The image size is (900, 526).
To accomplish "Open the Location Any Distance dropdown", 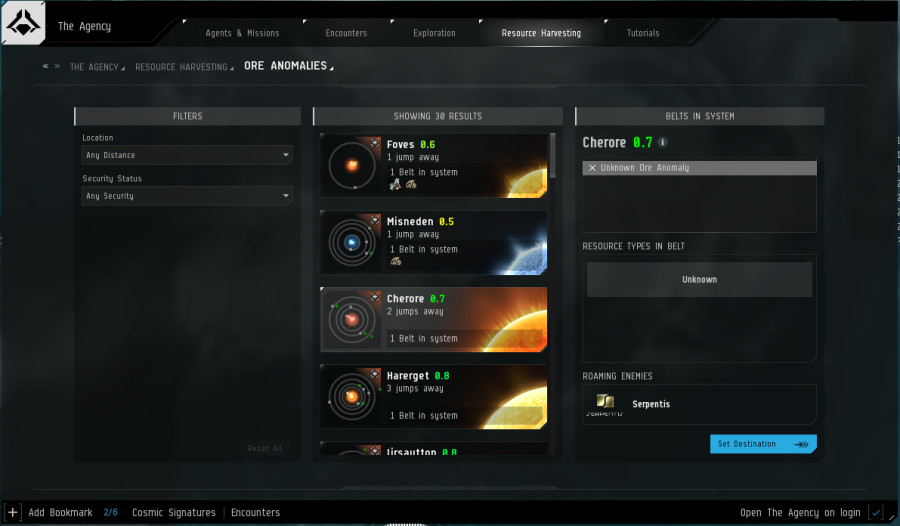I will click(187, 155).
